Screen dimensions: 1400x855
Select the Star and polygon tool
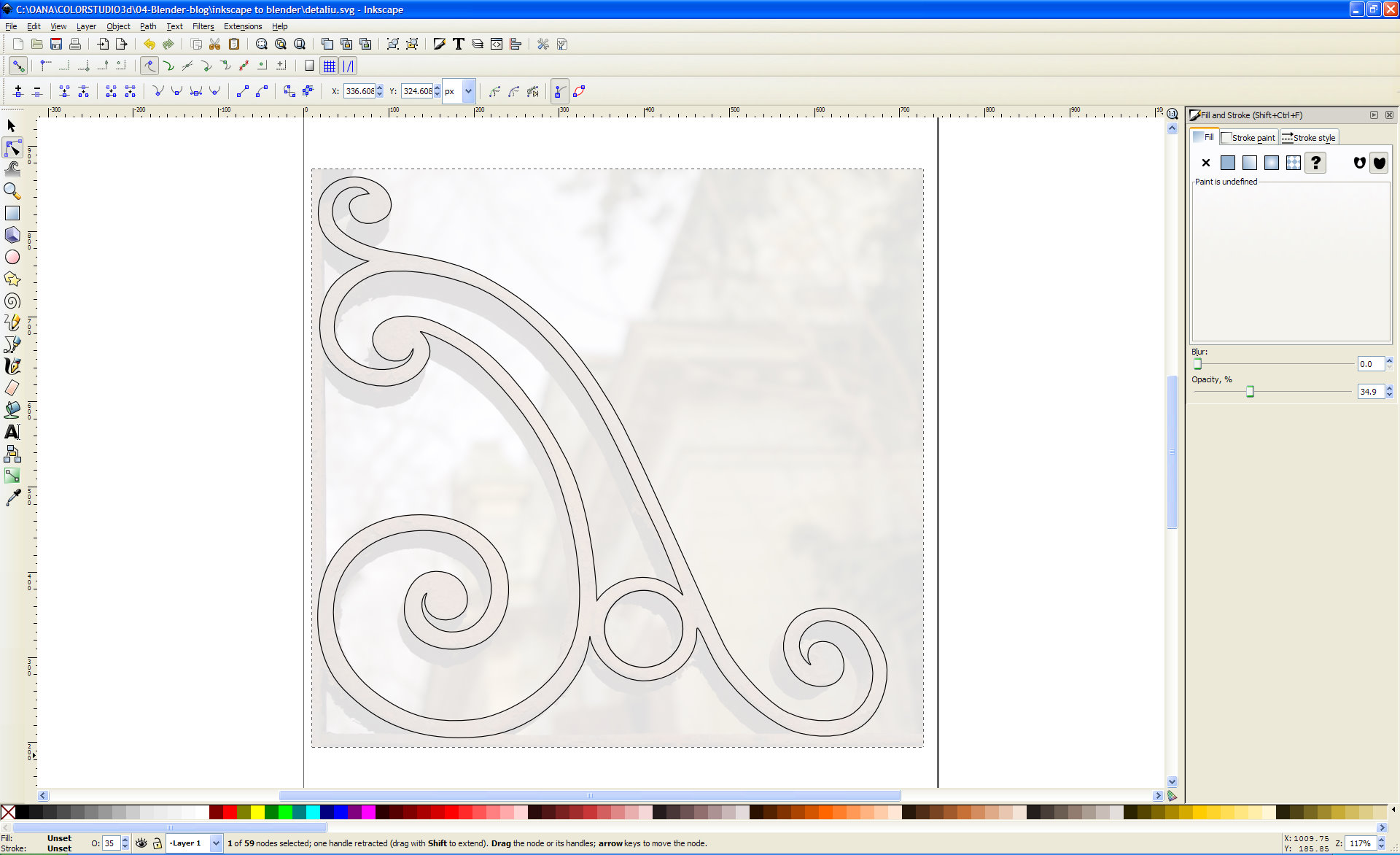[x=12, y=279]
